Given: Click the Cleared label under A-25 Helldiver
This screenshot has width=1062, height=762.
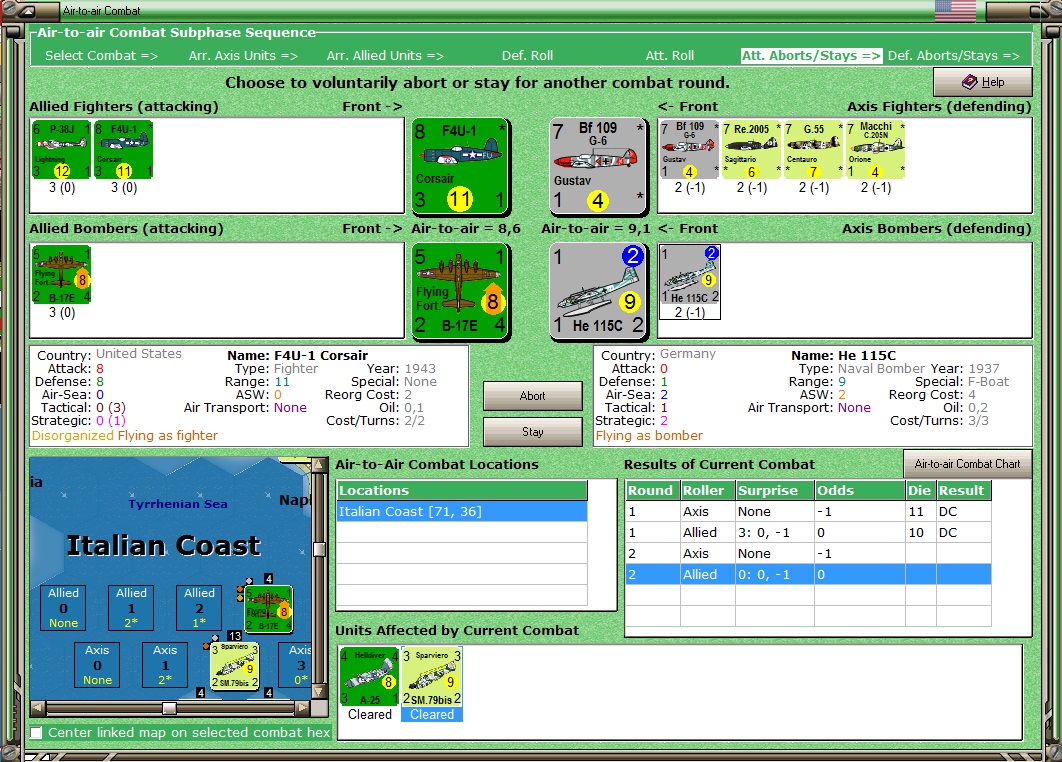Looking at the screenshot, I should click(x=370, y=715).
